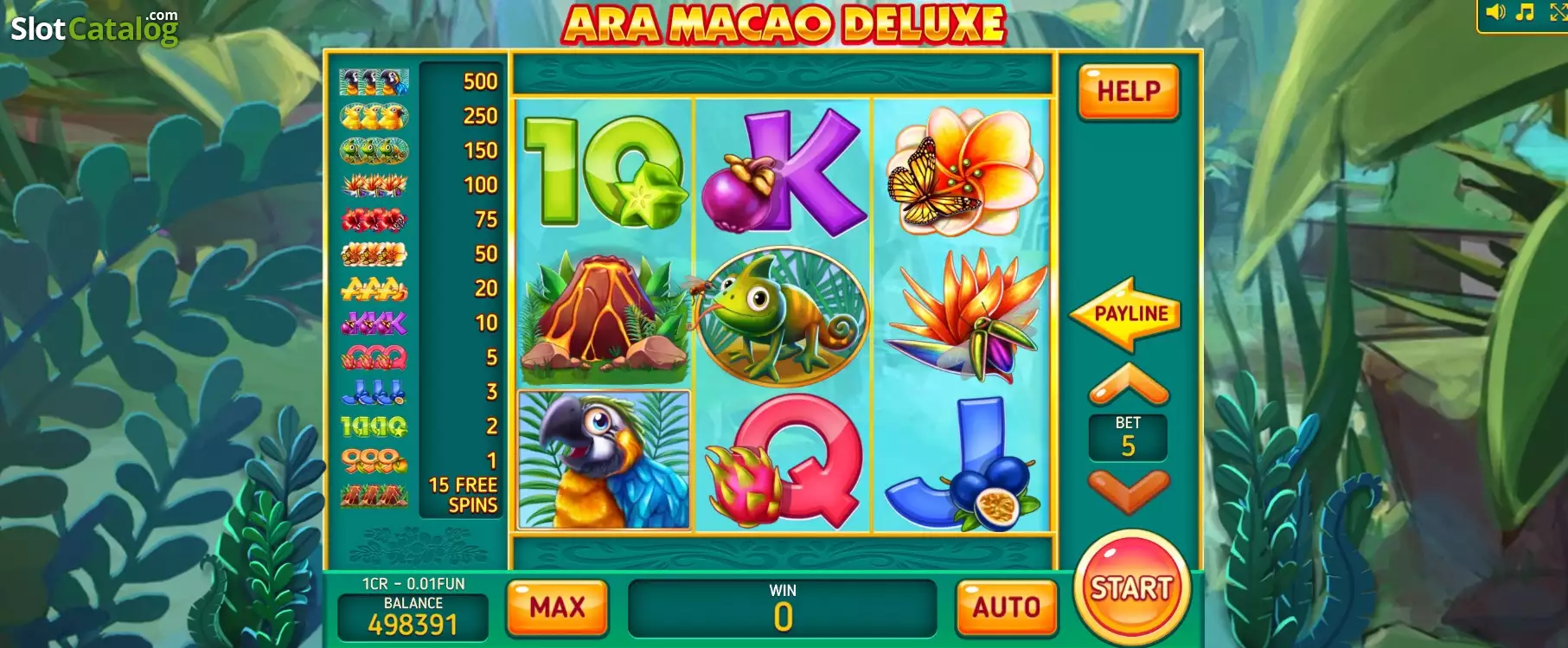
Task: Click the PAYLINE arrow button
Action: click(1125, 314)
